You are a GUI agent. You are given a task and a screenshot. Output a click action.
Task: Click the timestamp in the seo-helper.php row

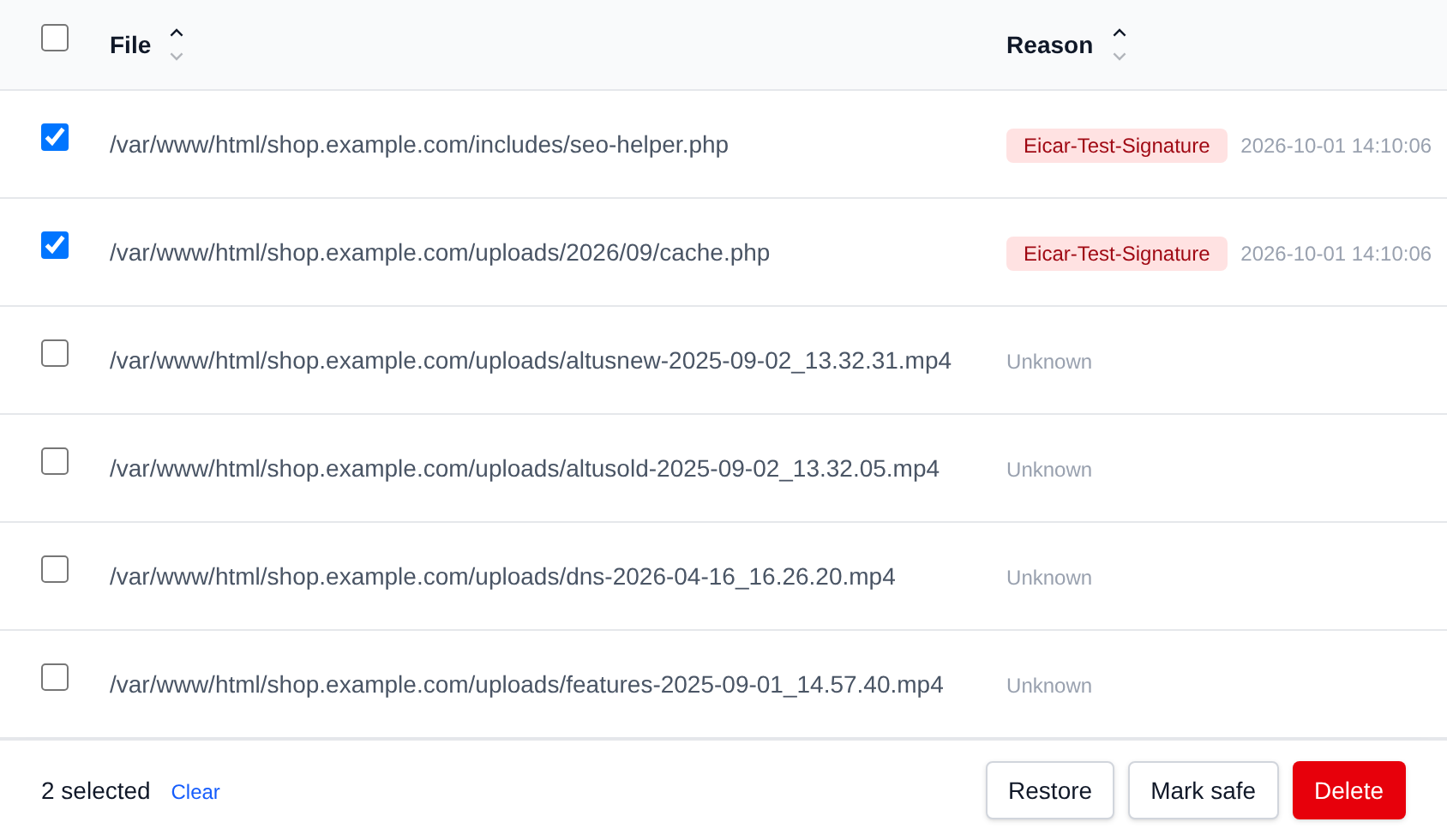[1336, 146]
